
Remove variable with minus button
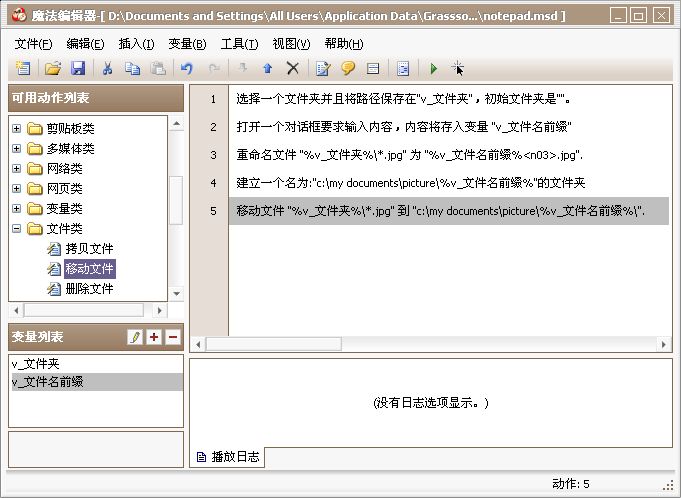click(173, 337)
